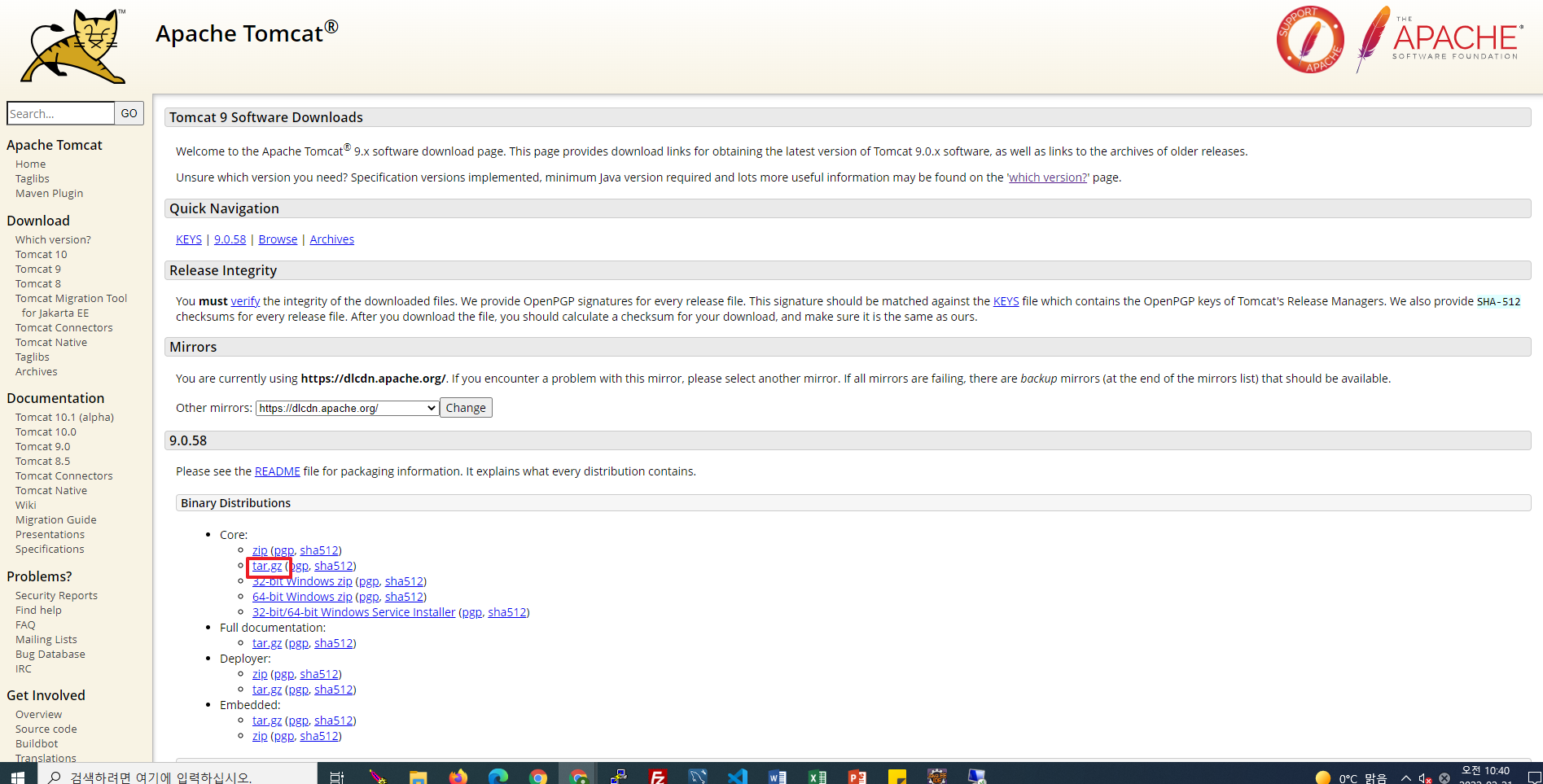Open FileZilla from the taskbar
Viewport: 1543px width, 784px height.
click(x=658, y=775)
